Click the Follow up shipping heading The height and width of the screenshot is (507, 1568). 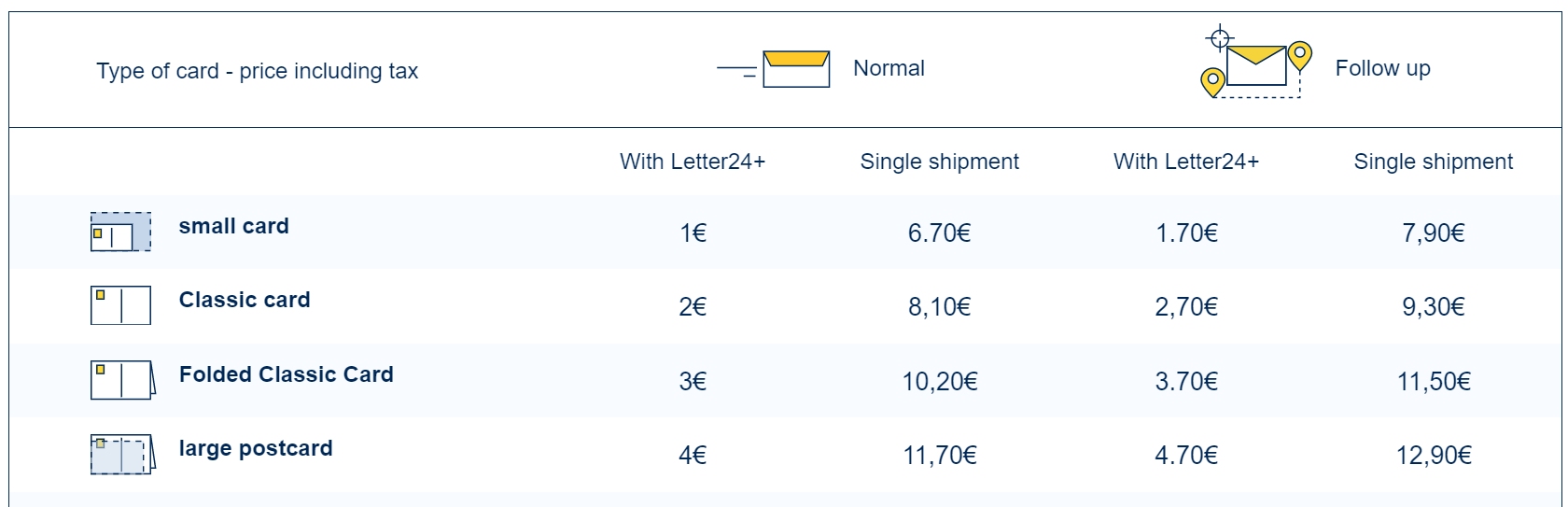1383,68
